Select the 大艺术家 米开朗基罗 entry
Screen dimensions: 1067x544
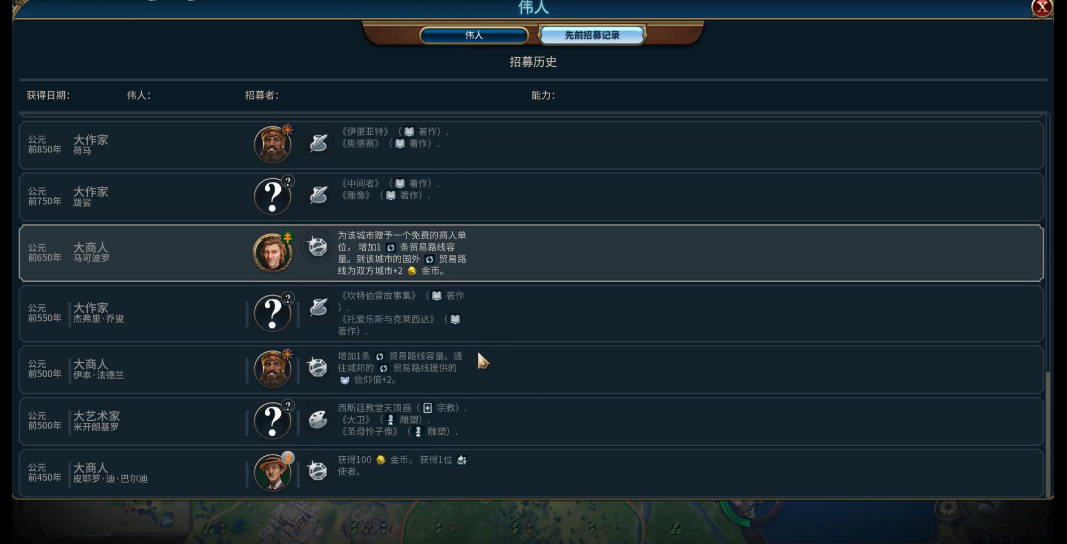click(531, 421)
